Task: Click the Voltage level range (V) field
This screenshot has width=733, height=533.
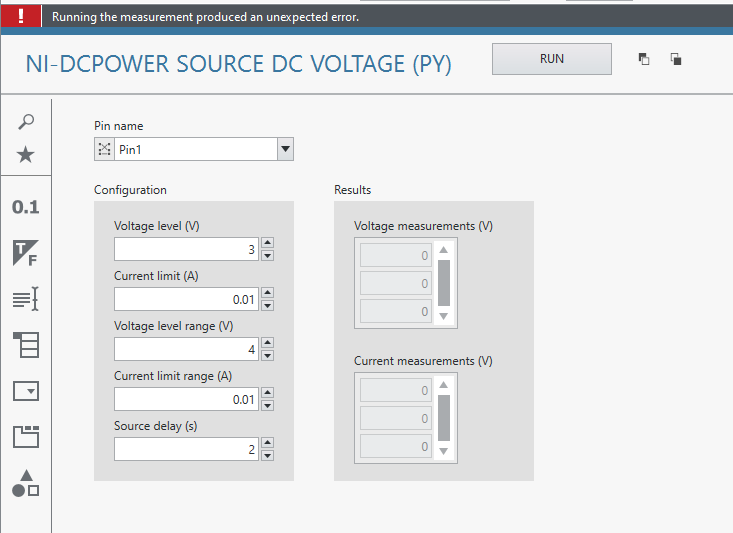Action: 186,349
